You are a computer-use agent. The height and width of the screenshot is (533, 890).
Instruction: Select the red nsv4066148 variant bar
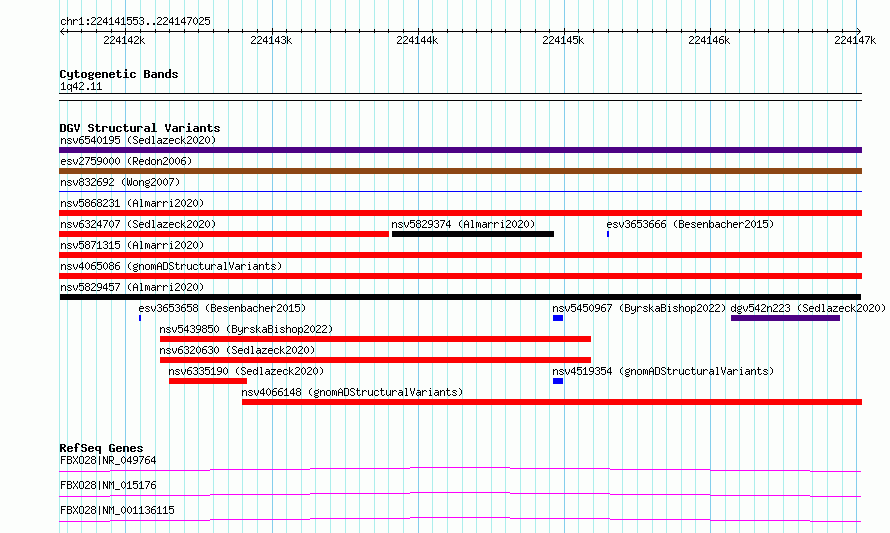[552, 402]
